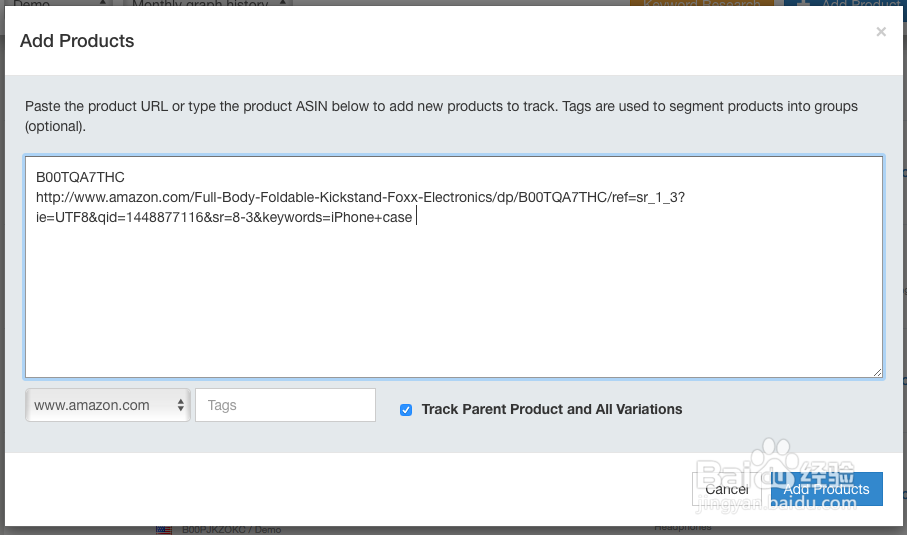Grab the textarea resize handle corner
This screenshot has height=535, width=907.
877,372
